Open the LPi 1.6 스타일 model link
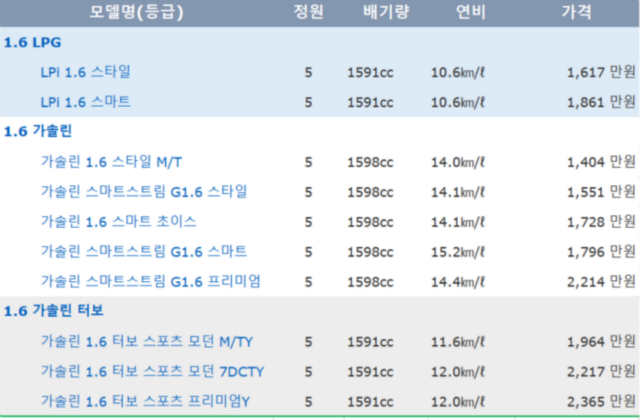The width and height of the screenshot is (640, 420). [85, 72]
